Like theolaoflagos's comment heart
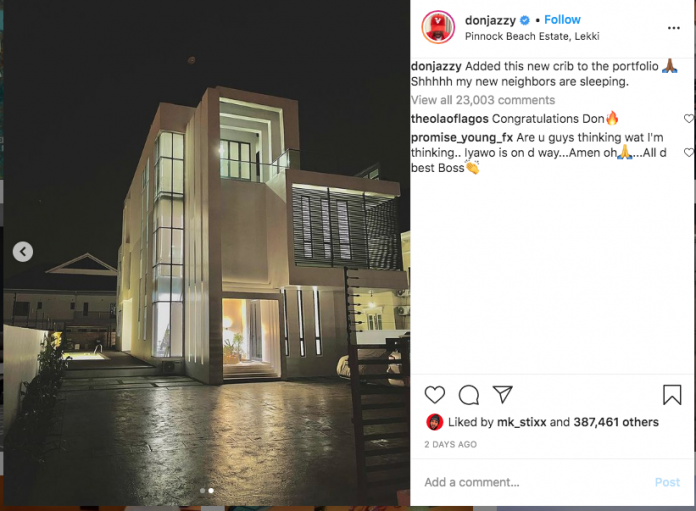696x511 pixels. pos(689,119)
